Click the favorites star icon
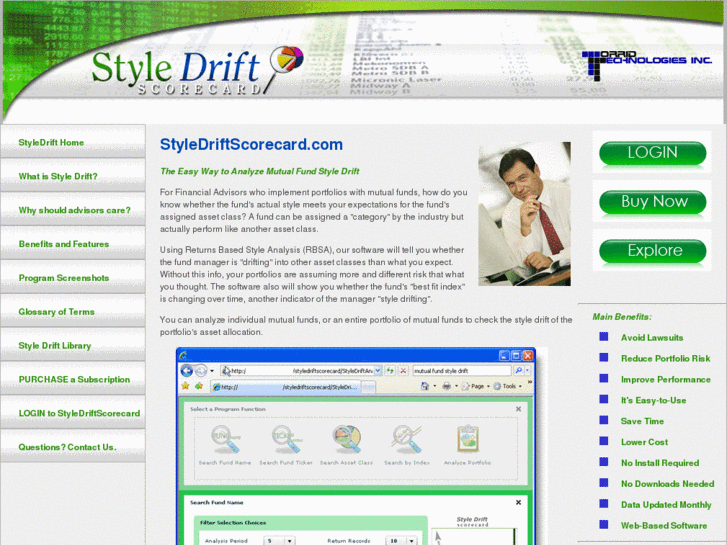Viewport: 727px width, 545px height. click(x=185, y=386)
